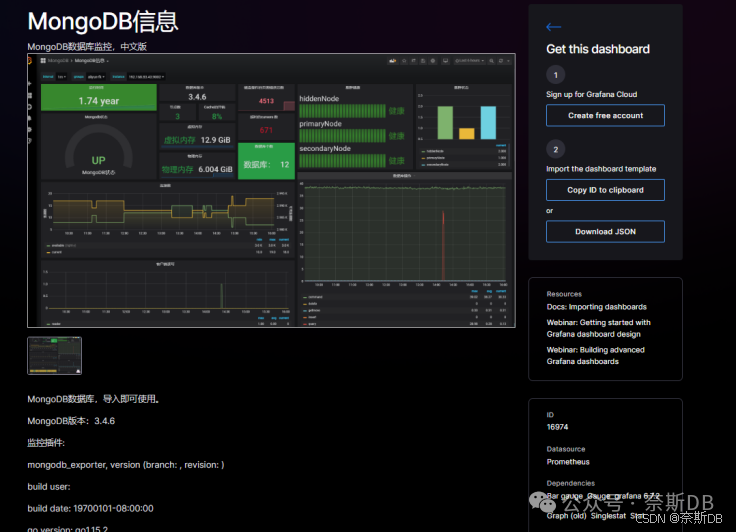Select the small dashboard preview thumbnail
Screen dimensions: 737x532
click(55, 356)
